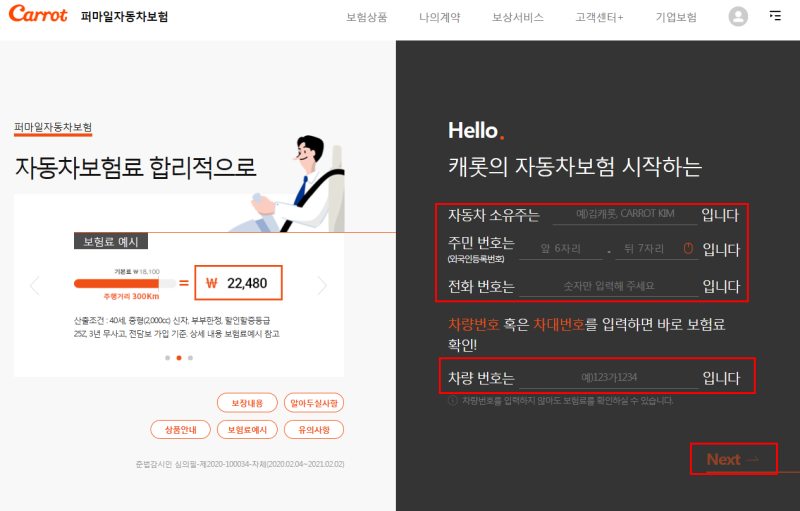Click the underlined 퍼마일자동차보험 label

click(53, 127)
